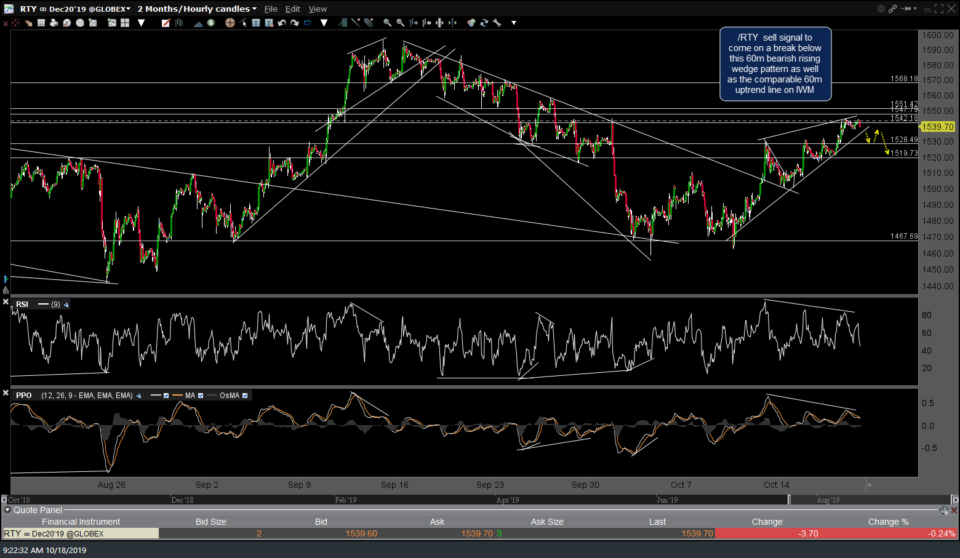Open the File menu
Screen dimensions: 960x558
(270, 8)
